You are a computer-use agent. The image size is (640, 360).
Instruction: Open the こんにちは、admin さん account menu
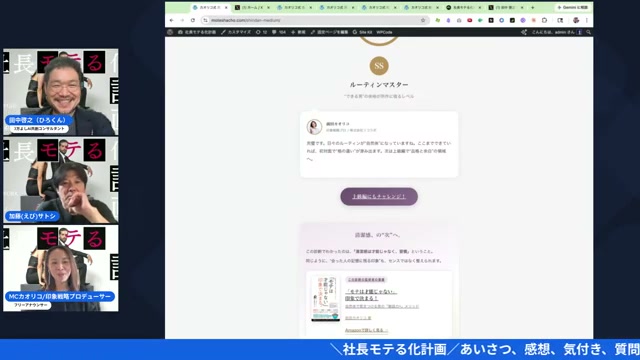tap(557, 32)
